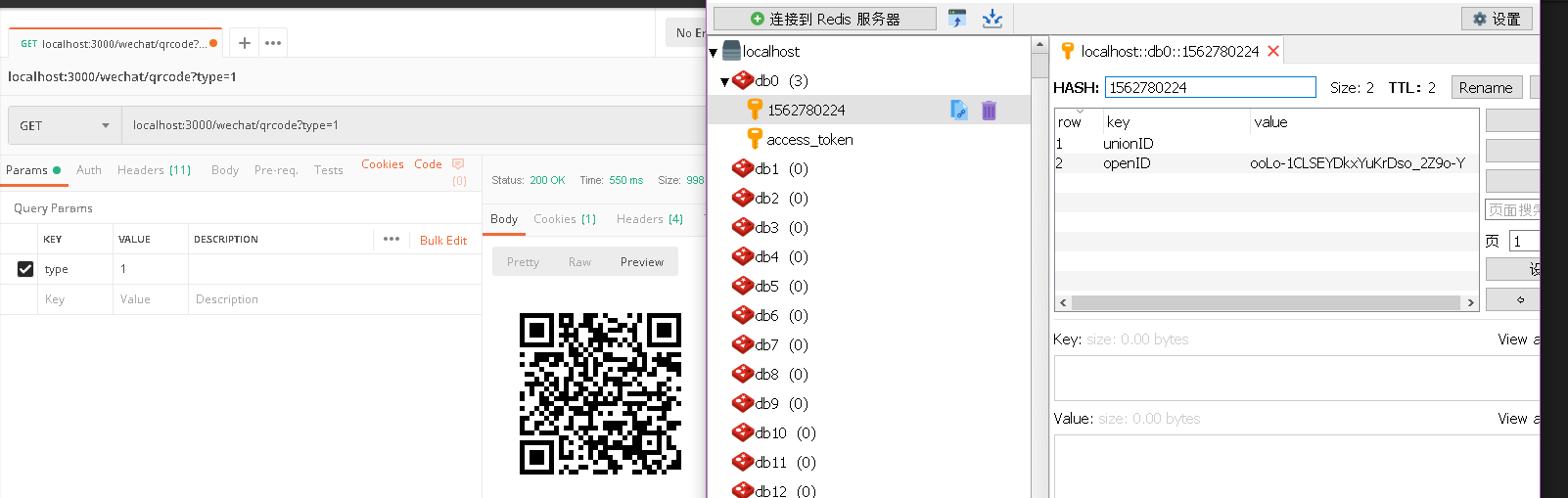This screenshot has width=1568, height=498.
Task: Open the Tests tab
Action: pos(329,170)
